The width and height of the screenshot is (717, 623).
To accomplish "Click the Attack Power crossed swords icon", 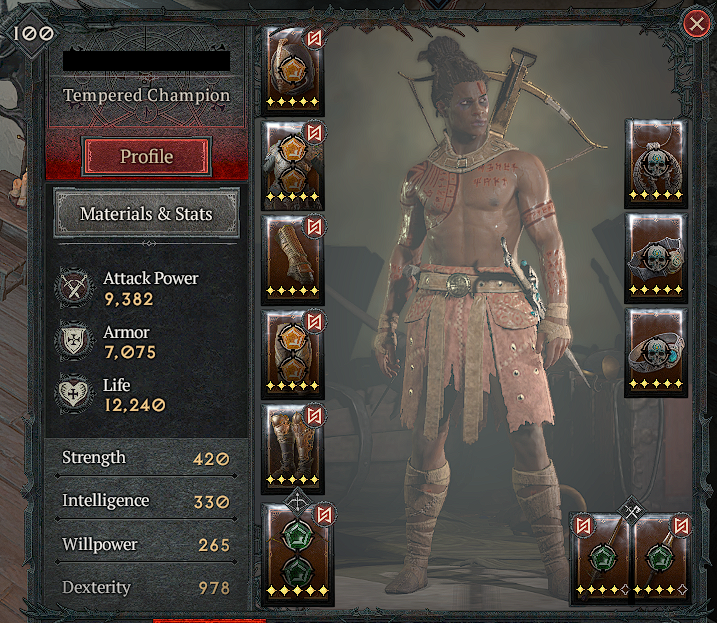I will (x=74, y=288).
